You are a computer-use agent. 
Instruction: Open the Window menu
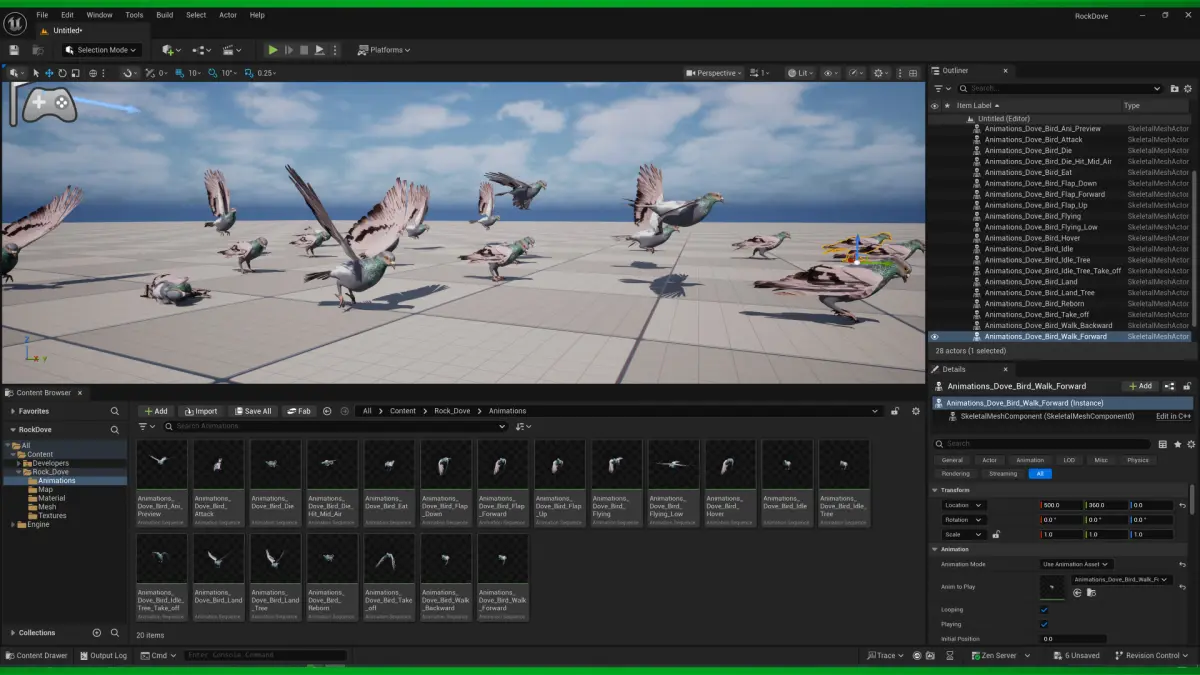99,15
